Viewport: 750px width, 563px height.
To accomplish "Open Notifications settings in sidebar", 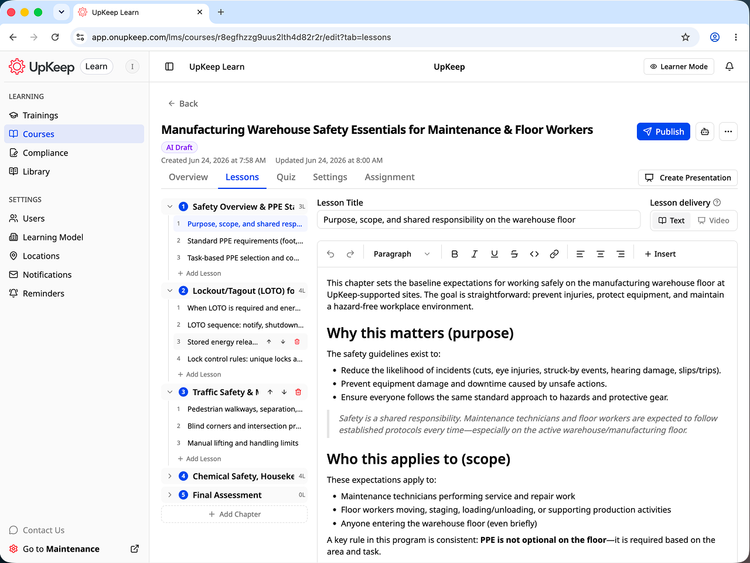I will pos(74,275).
